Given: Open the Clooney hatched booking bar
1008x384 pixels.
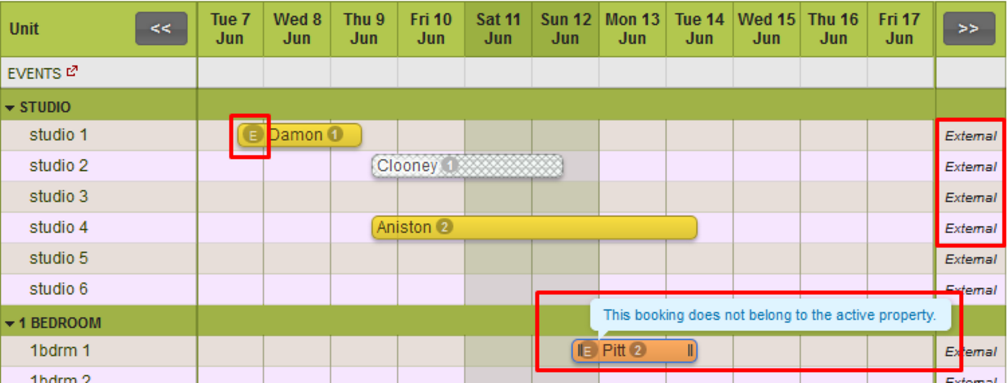Looking at the screenshot, I should pos(467,166).
